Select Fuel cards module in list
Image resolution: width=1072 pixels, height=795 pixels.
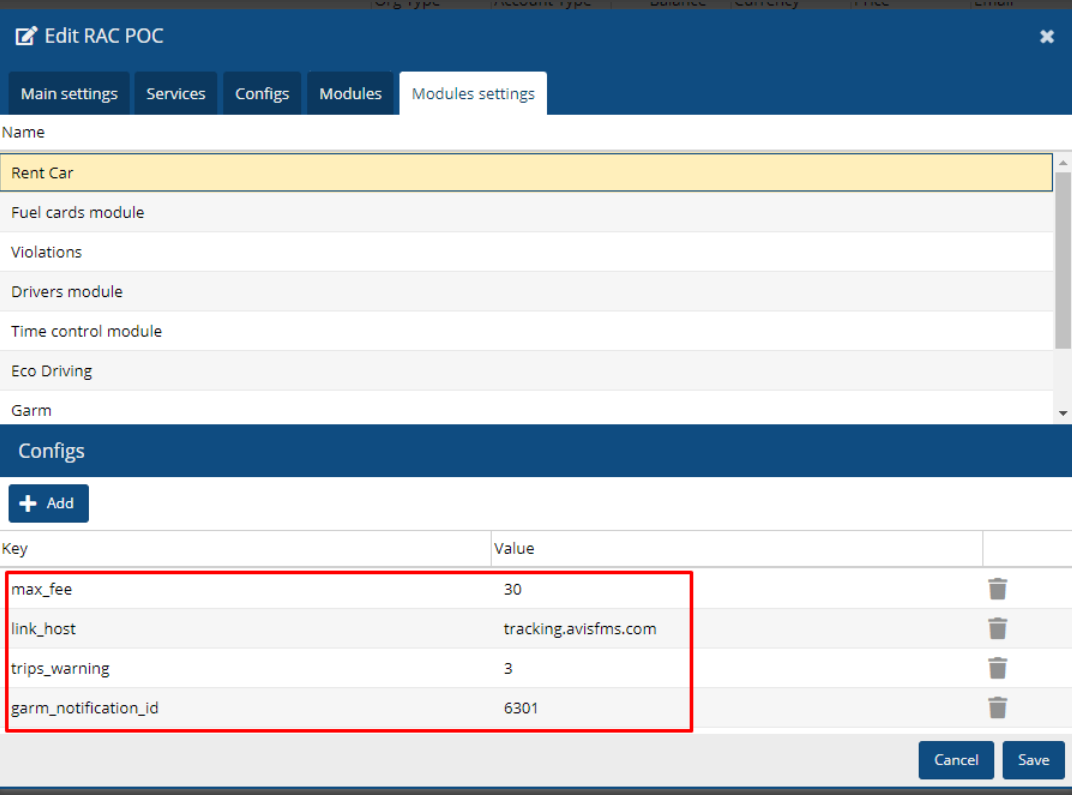pos(78,212)
